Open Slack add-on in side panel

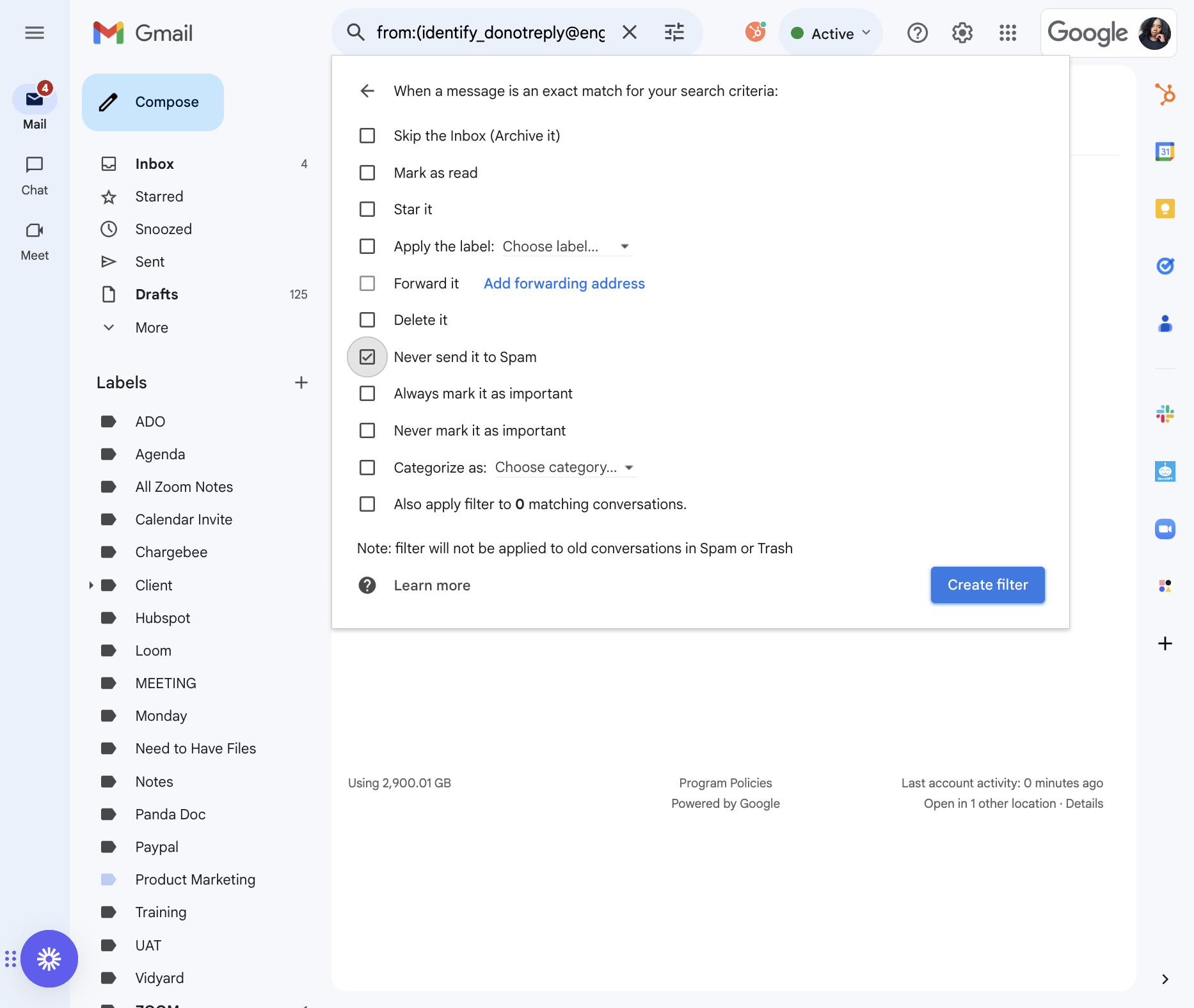pos(1165,414)
